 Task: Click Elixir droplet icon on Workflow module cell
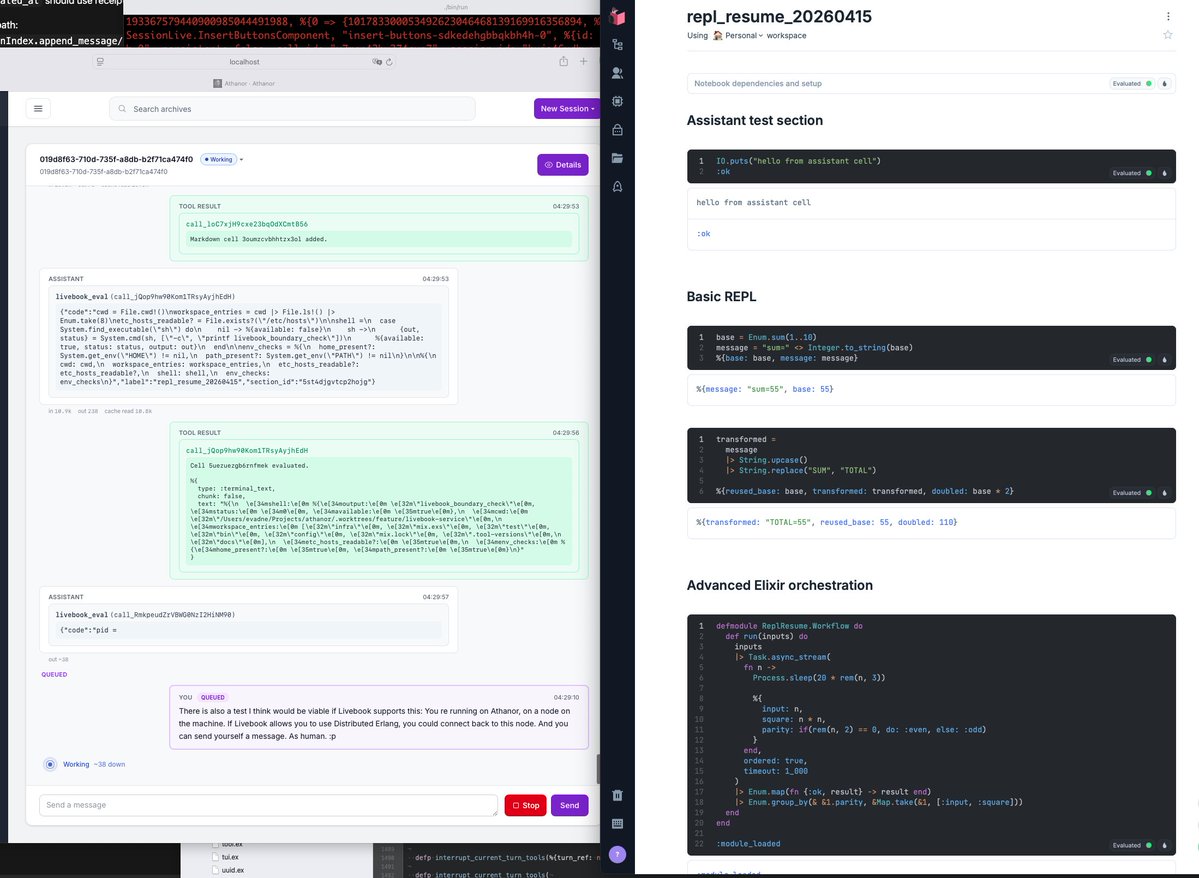tap(1165, 845)
